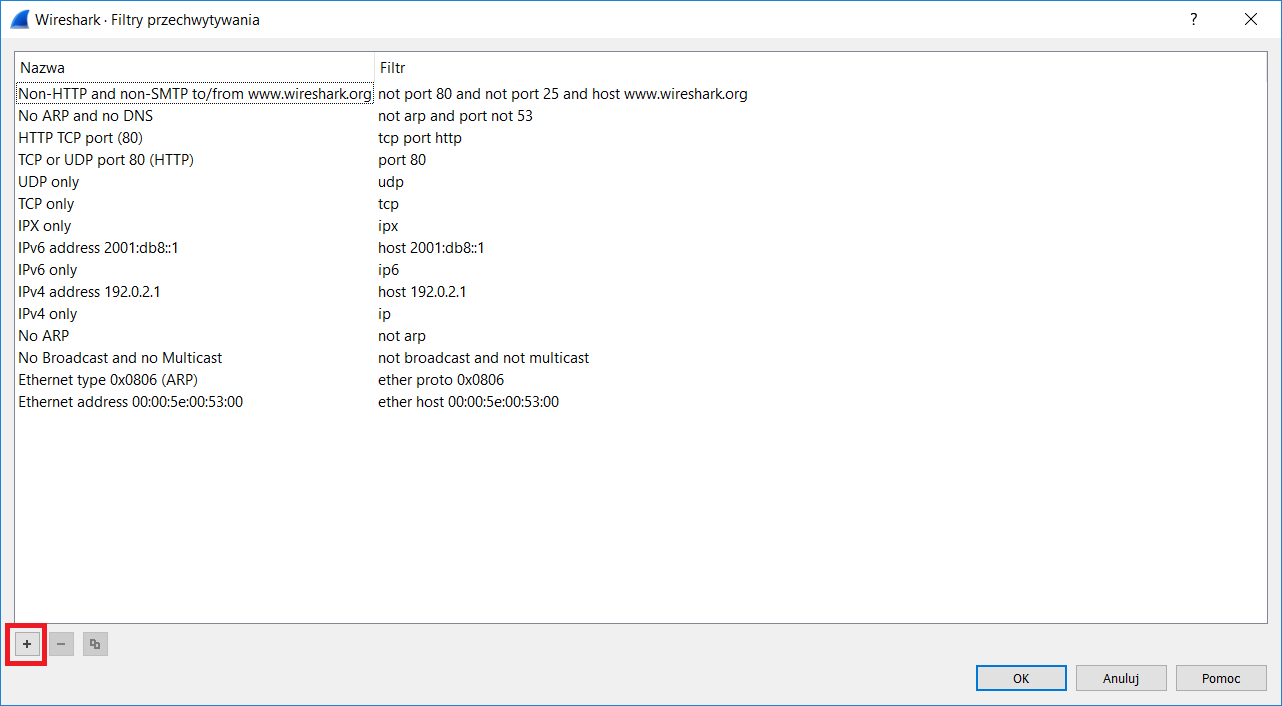Select the UDP only filter name
The height and width of the screenshot is (706, 1282).
point(49,182)
